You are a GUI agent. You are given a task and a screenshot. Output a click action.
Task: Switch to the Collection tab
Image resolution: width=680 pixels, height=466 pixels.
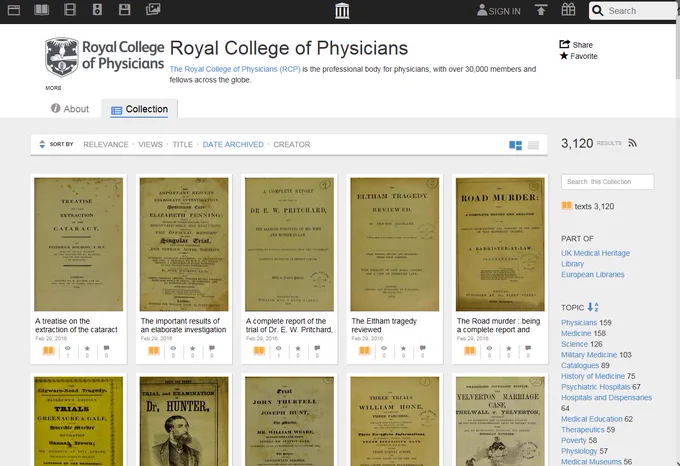tap(139, 109)
